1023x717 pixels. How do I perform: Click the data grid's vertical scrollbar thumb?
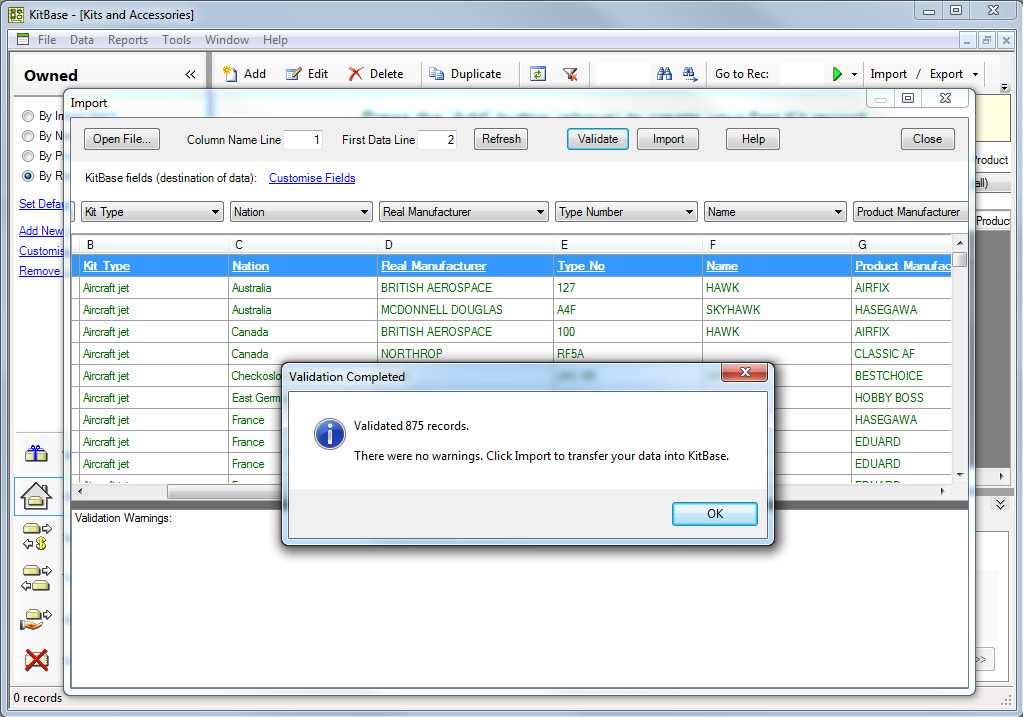pyautogui.click(x=960, y=259)
